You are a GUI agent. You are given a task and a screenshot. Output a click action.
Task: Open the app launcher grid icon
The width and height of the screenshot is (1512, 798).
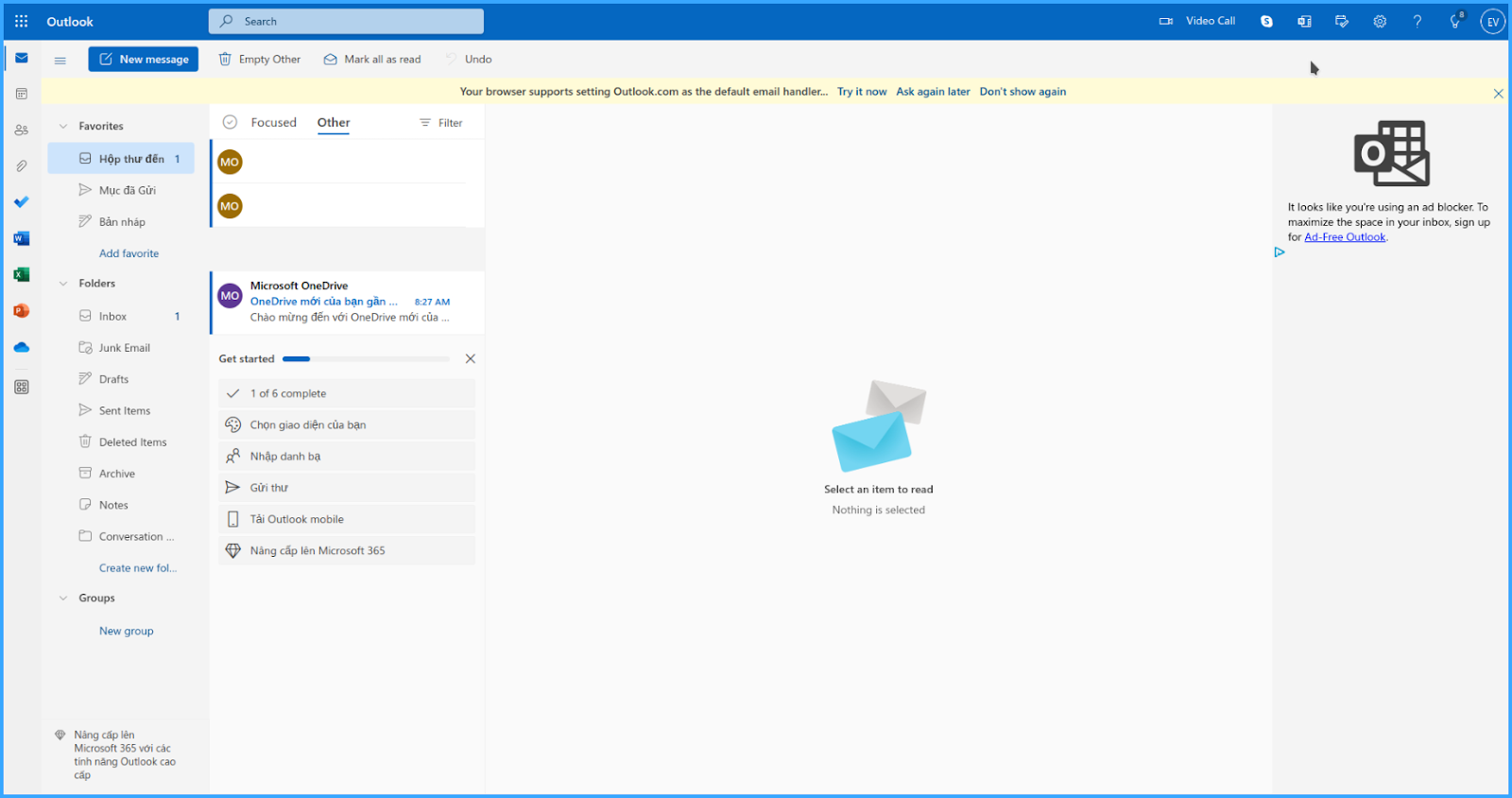click(21, 21)
